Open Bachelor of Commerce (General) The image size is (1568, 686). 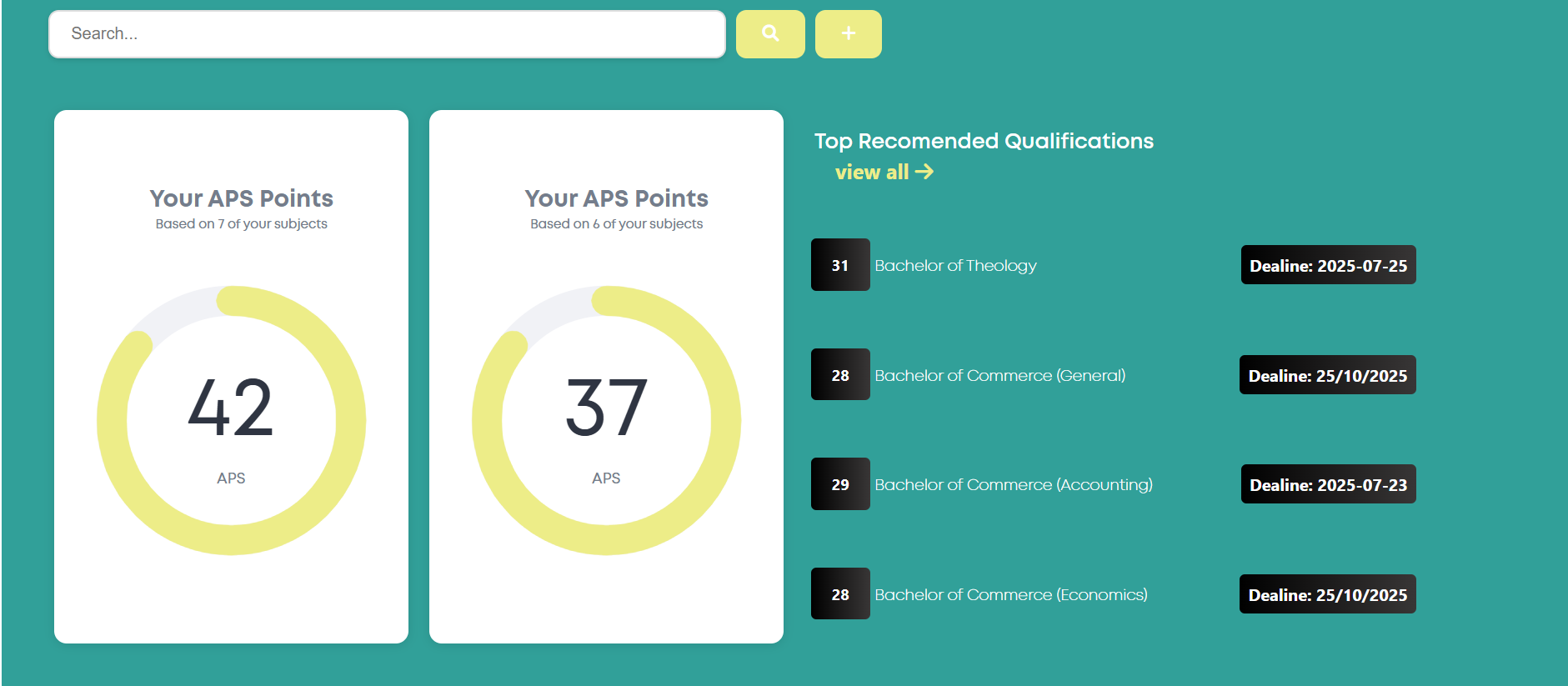[999, 376]
